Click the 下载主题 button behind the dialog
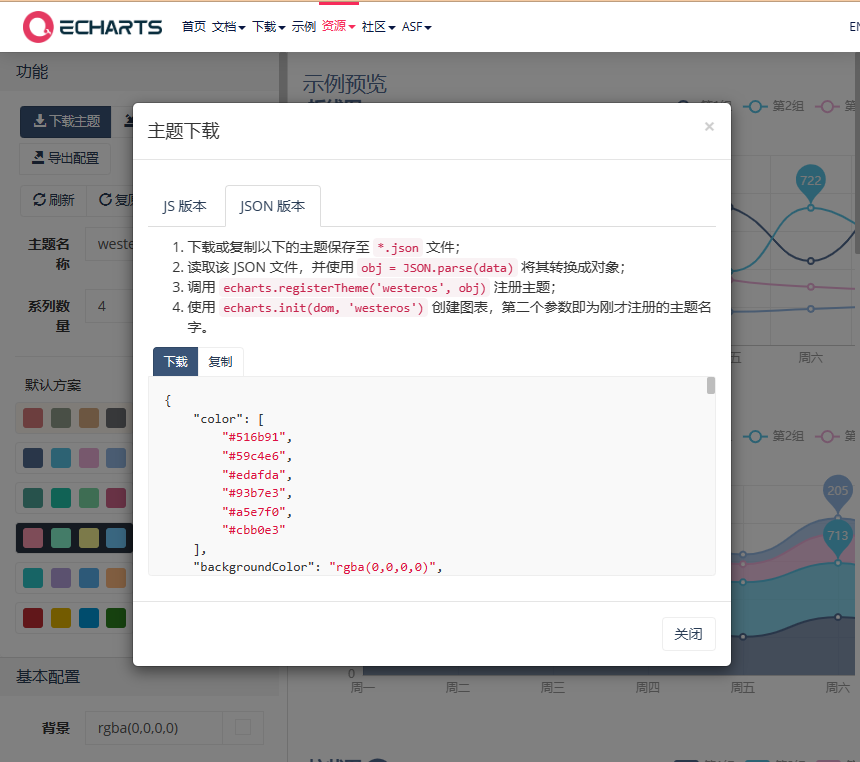 (x=66, y=121)
